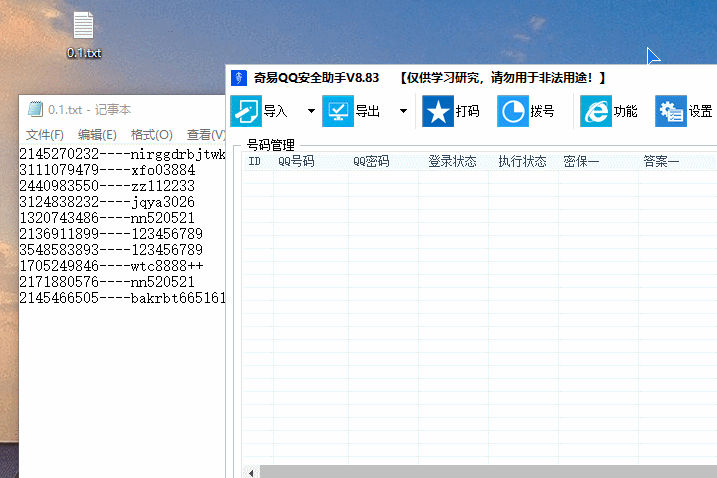The height and width of the screenshot is (478, 717).
Task: Open the 设置 settings gear icon
Action: (x=671, y=111)
